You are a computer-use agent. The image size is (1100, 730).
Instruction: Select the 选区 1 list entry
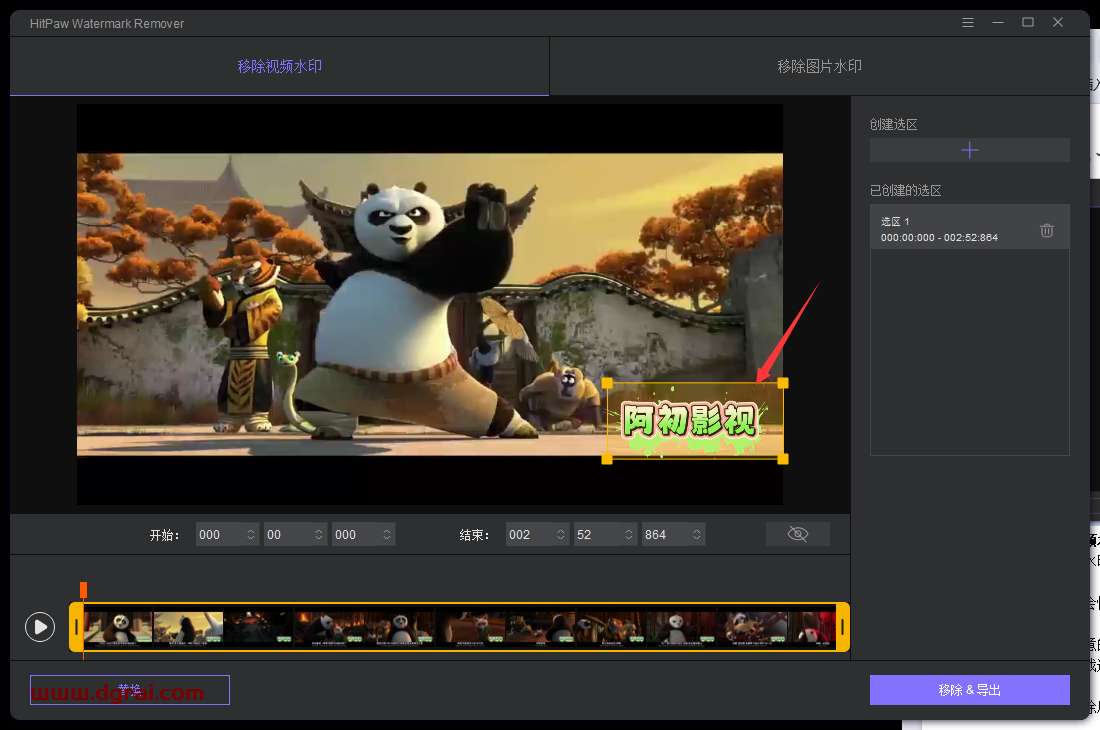point(970,227)
